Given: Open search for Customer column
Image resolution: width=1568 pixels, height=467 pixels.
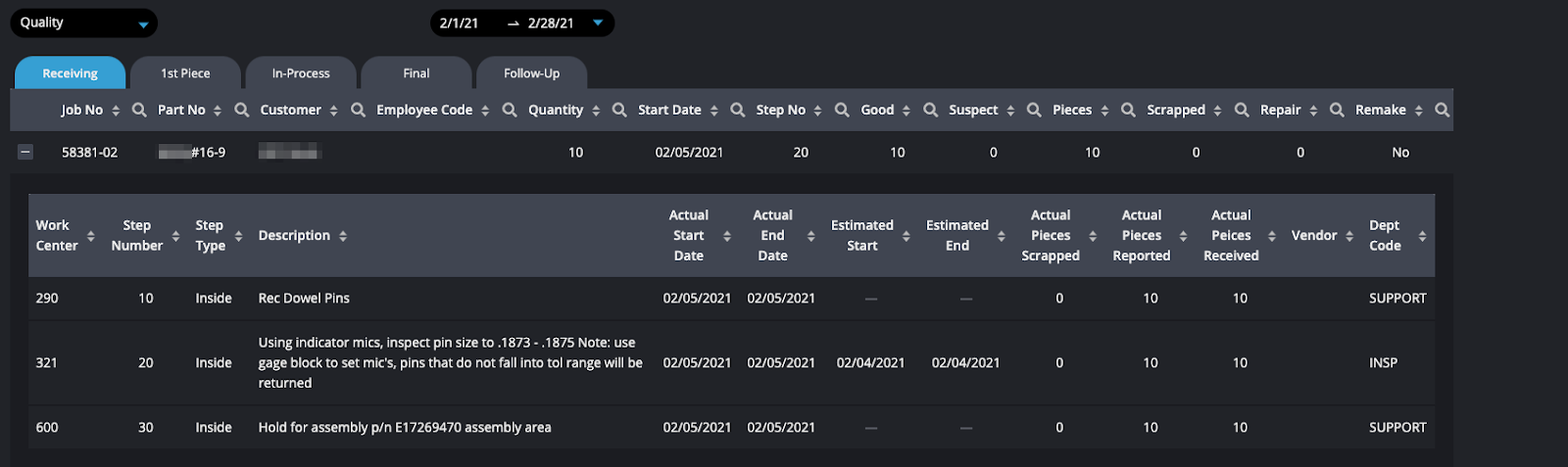Looking at the screenshot, I should point(358,110).
